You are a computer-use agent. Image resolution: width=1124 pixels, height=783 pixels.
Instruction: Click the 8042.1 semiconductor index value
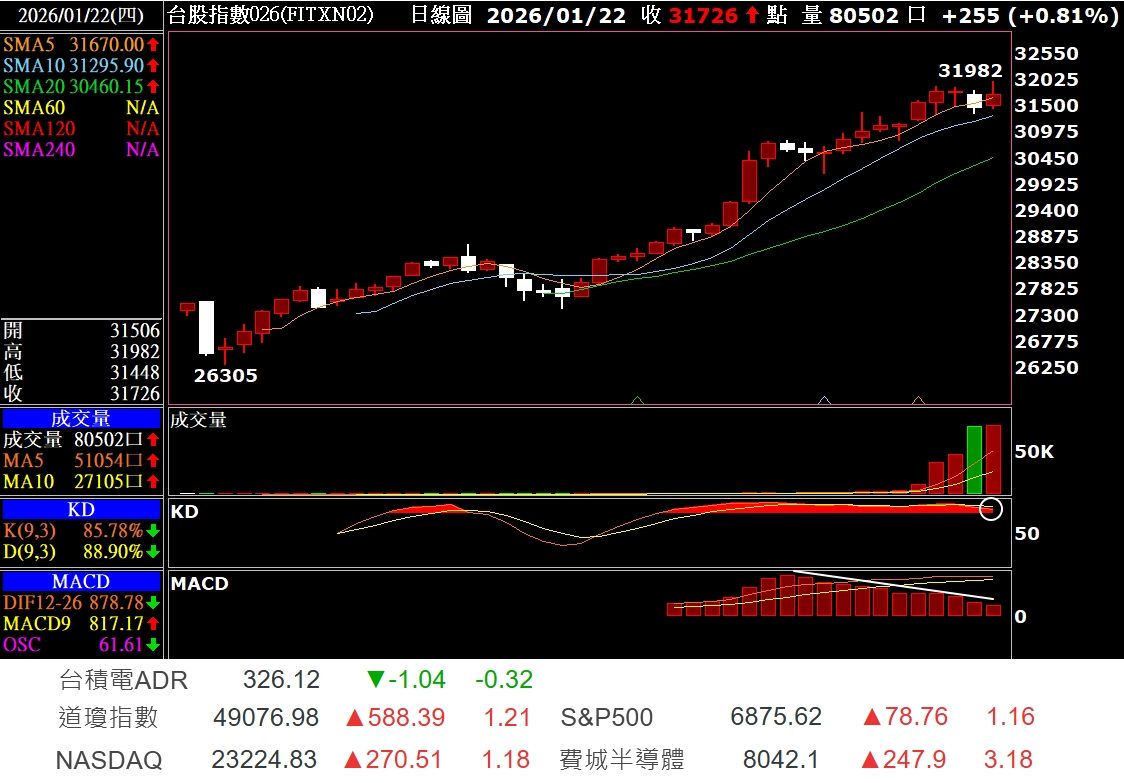[781, 759]
